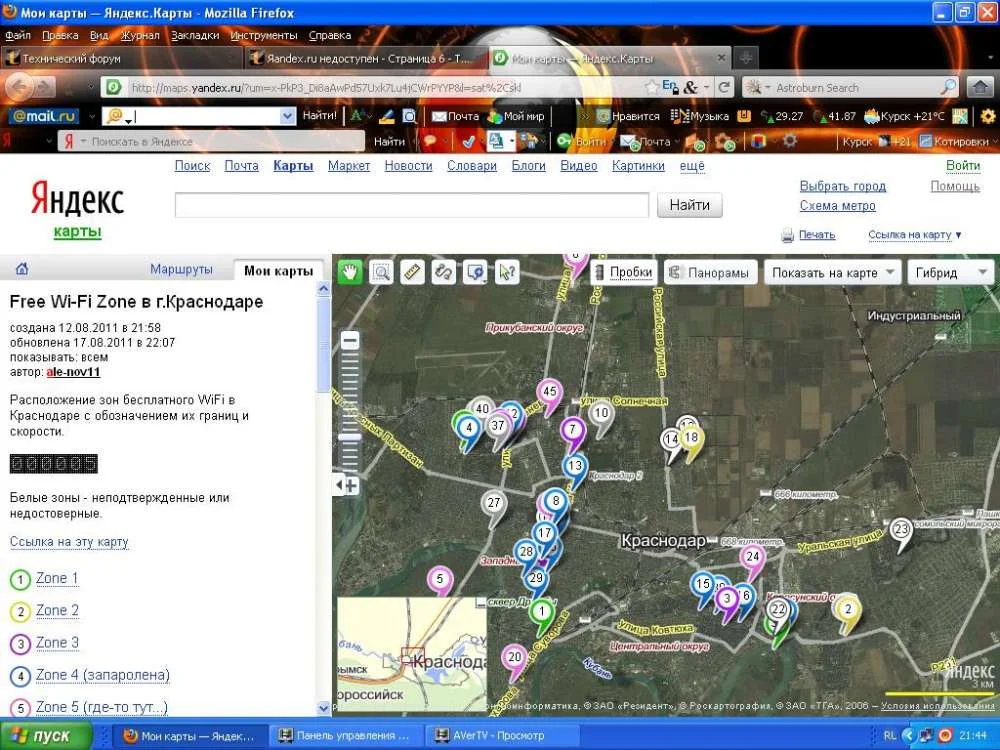Switch to the Маршруты tab
The height and width of the screenshot is (750, 1000).
pyautogui.click(x=181, y=269)
